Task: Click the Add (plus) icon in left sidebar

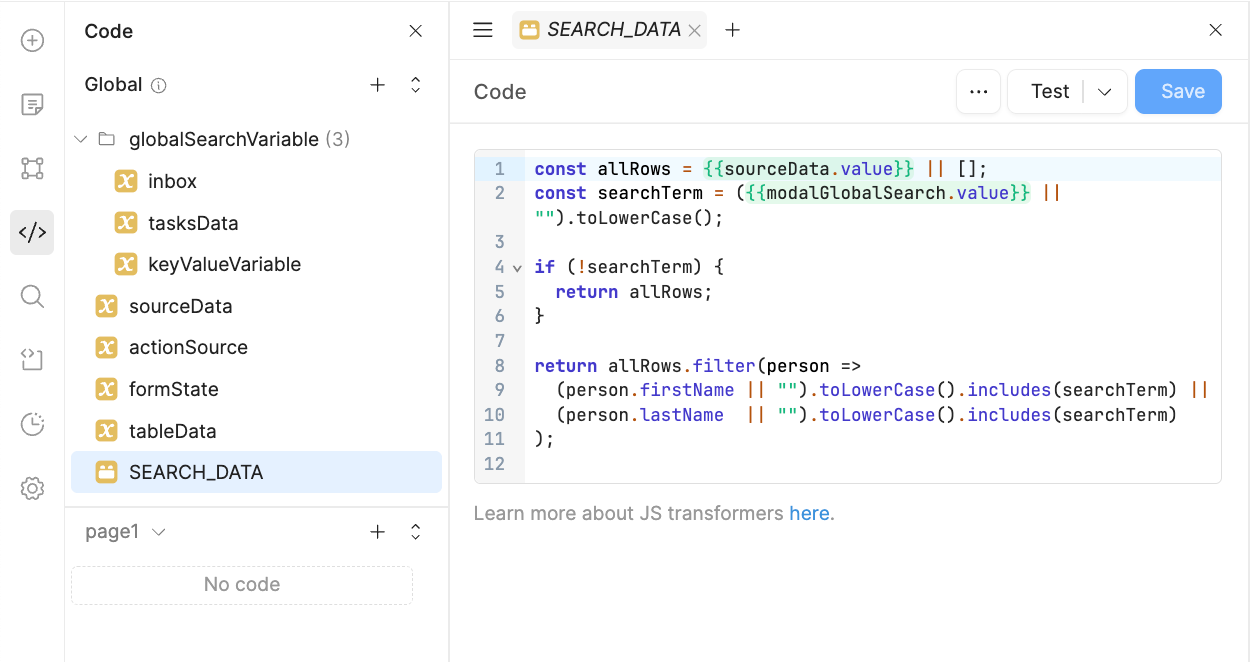Action: coord(32,41)
